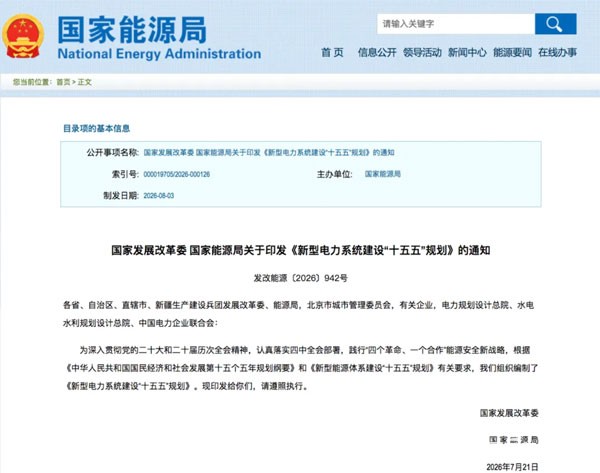Focus the keyword search input field
Viewport: 600px width, 473px height.
(456, 24)
